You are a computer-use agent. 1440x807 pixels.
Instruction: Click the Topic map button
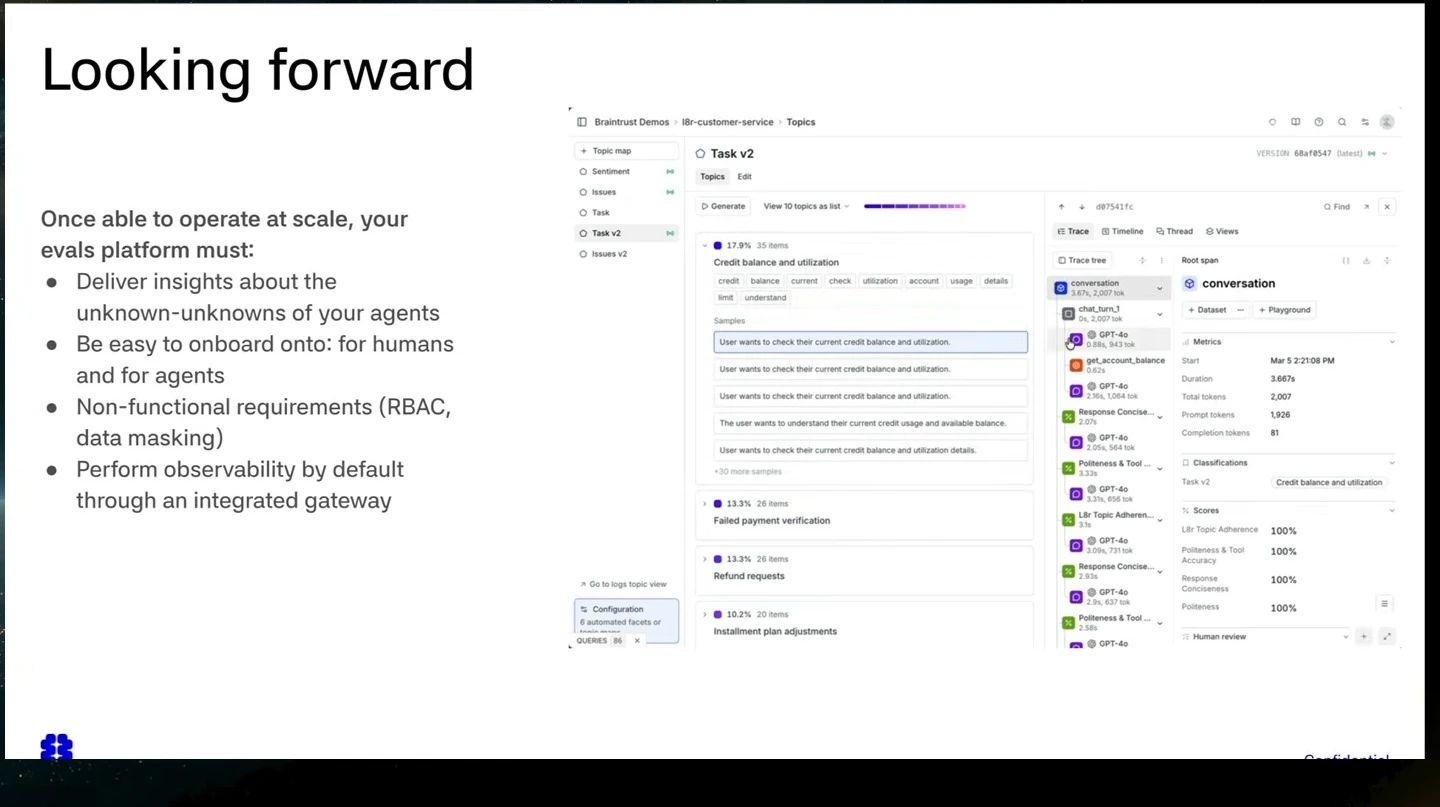625,151
